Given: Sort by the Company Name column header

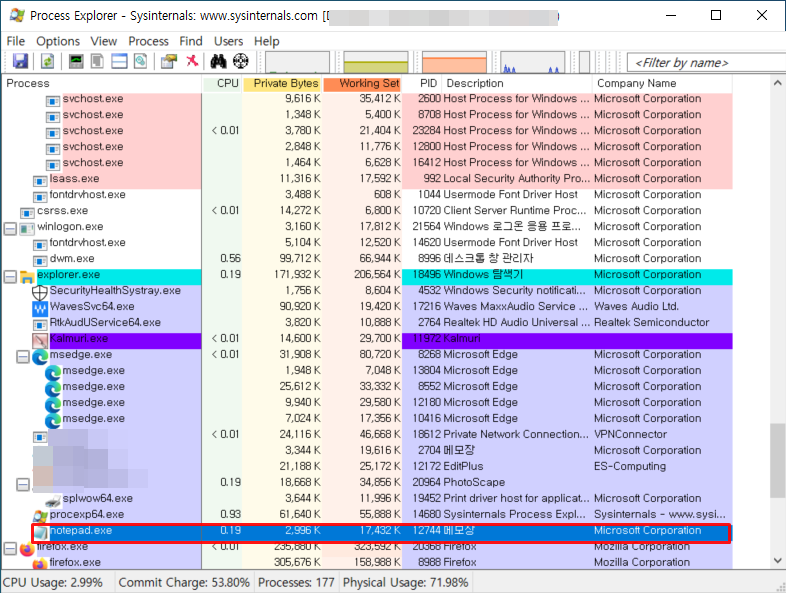Looking at the screenshot, I should [662, 83].
